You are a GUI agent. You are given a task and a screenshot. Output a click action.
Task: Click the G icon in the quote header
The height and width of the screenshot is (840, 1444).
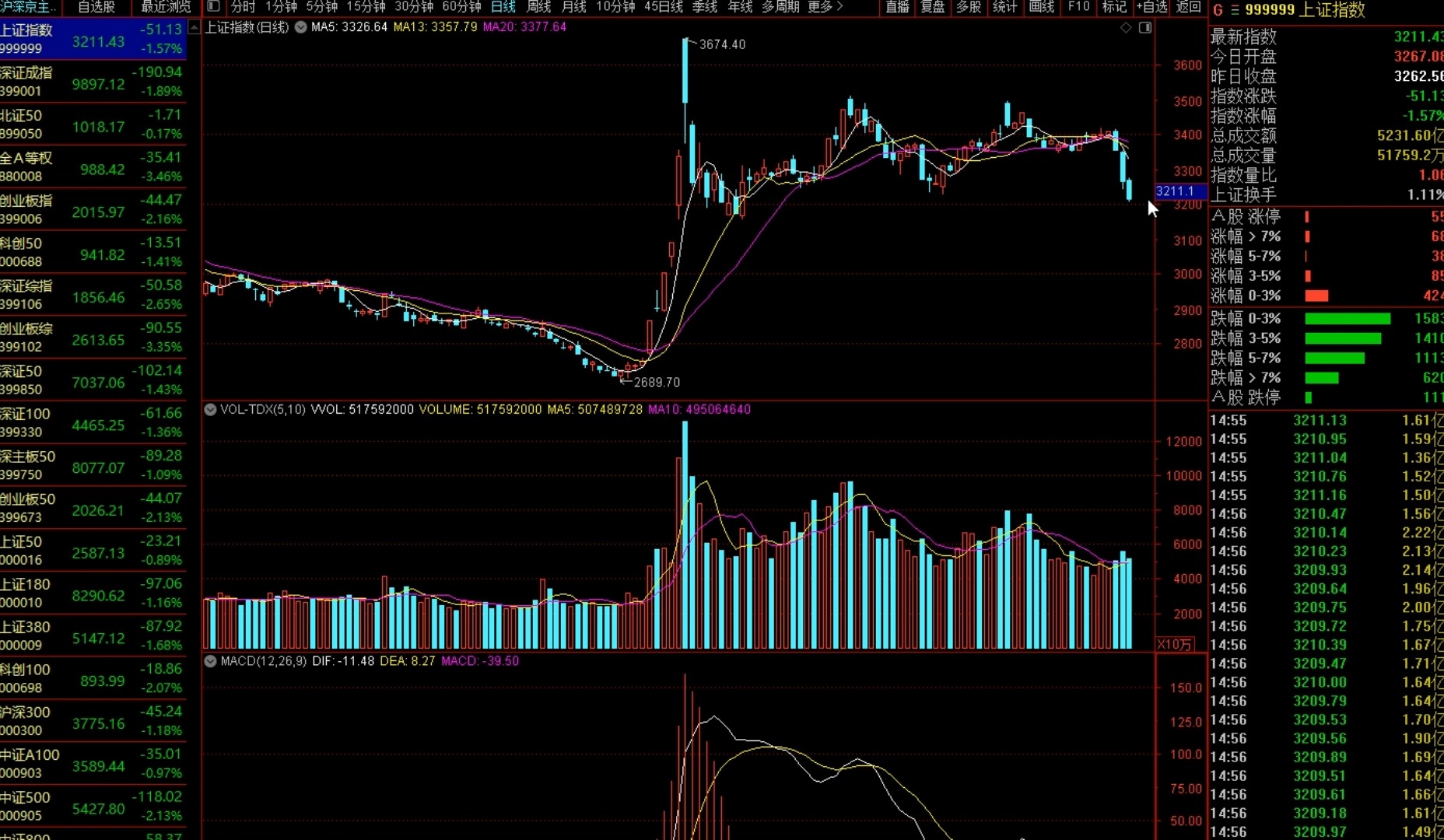[1218, 10]
